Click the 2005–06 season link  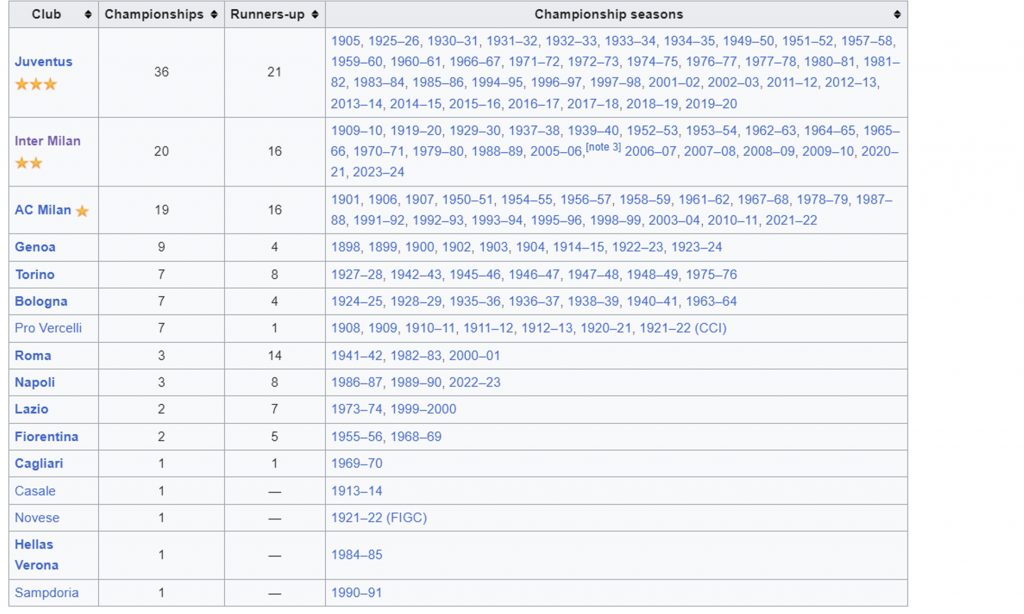(556, 151)
